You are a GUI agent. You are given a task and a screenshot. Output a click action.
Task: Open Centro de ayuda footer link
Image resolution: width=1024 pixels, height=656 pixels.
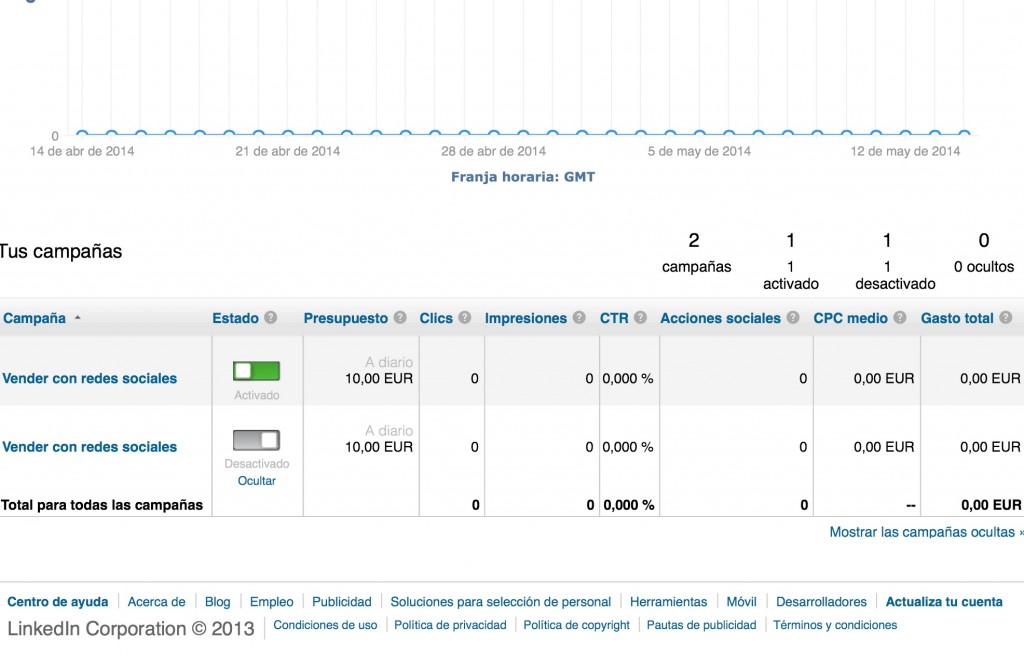coord(57,602)
